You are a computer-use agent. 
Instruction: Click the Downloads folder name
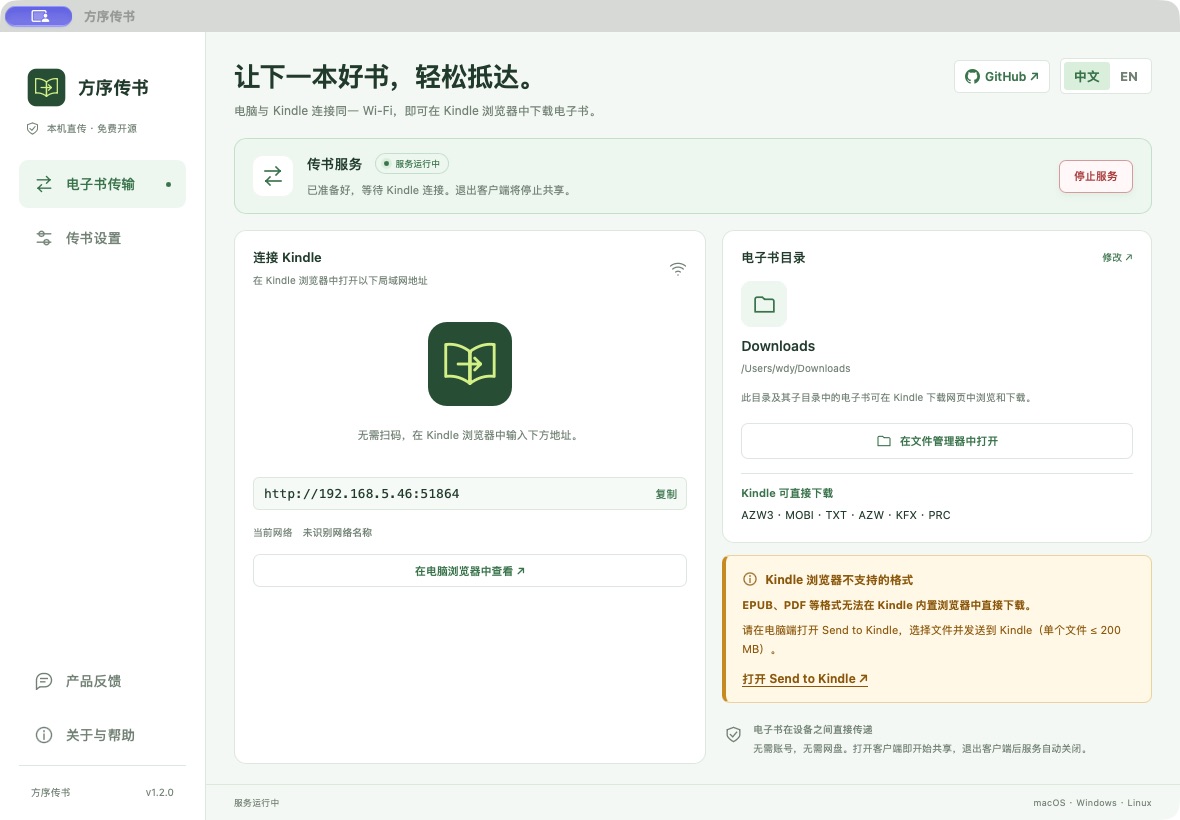pos(778,346)
